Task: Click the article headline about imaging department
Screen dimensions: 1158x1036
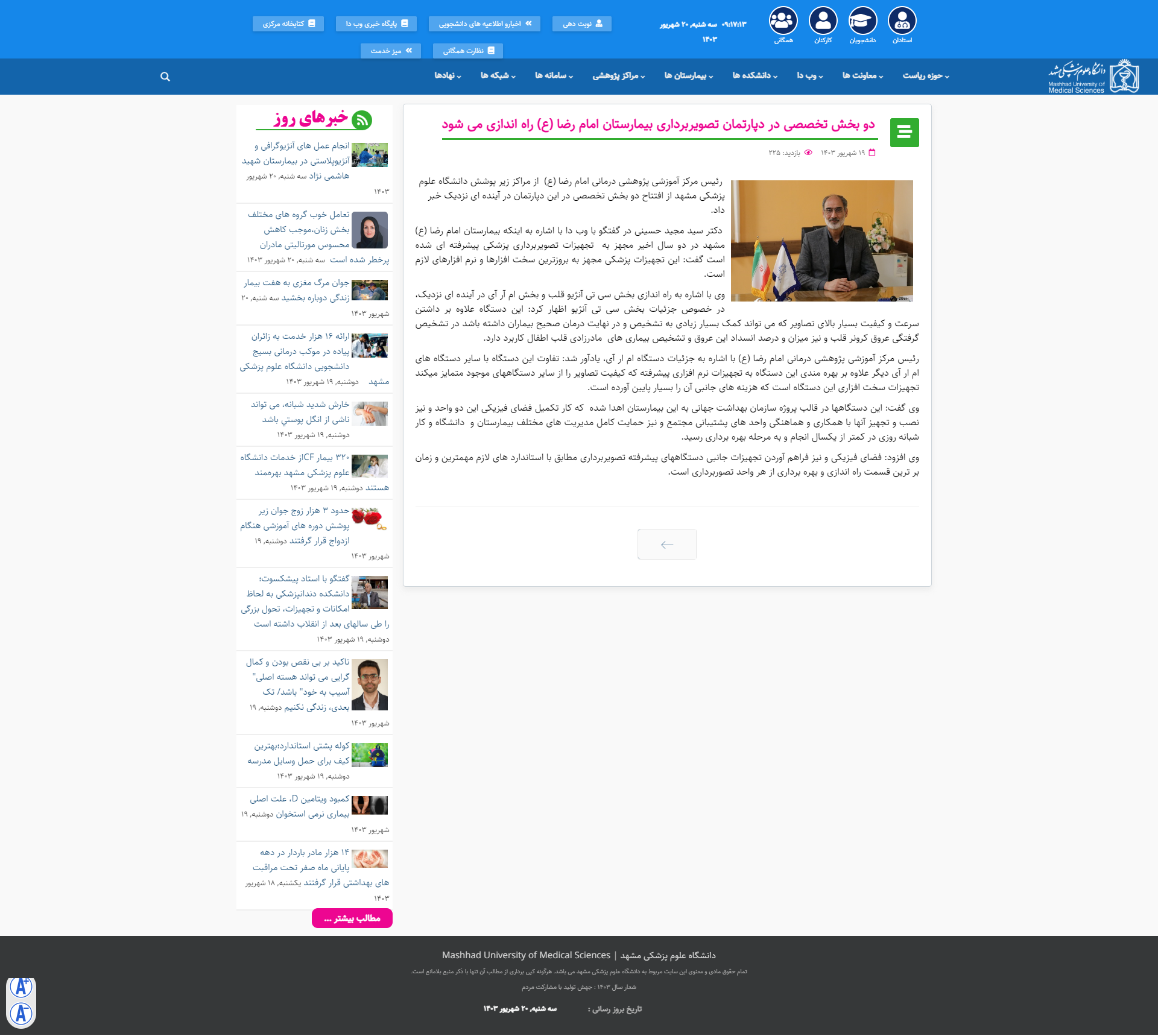Action: point(658,124)
